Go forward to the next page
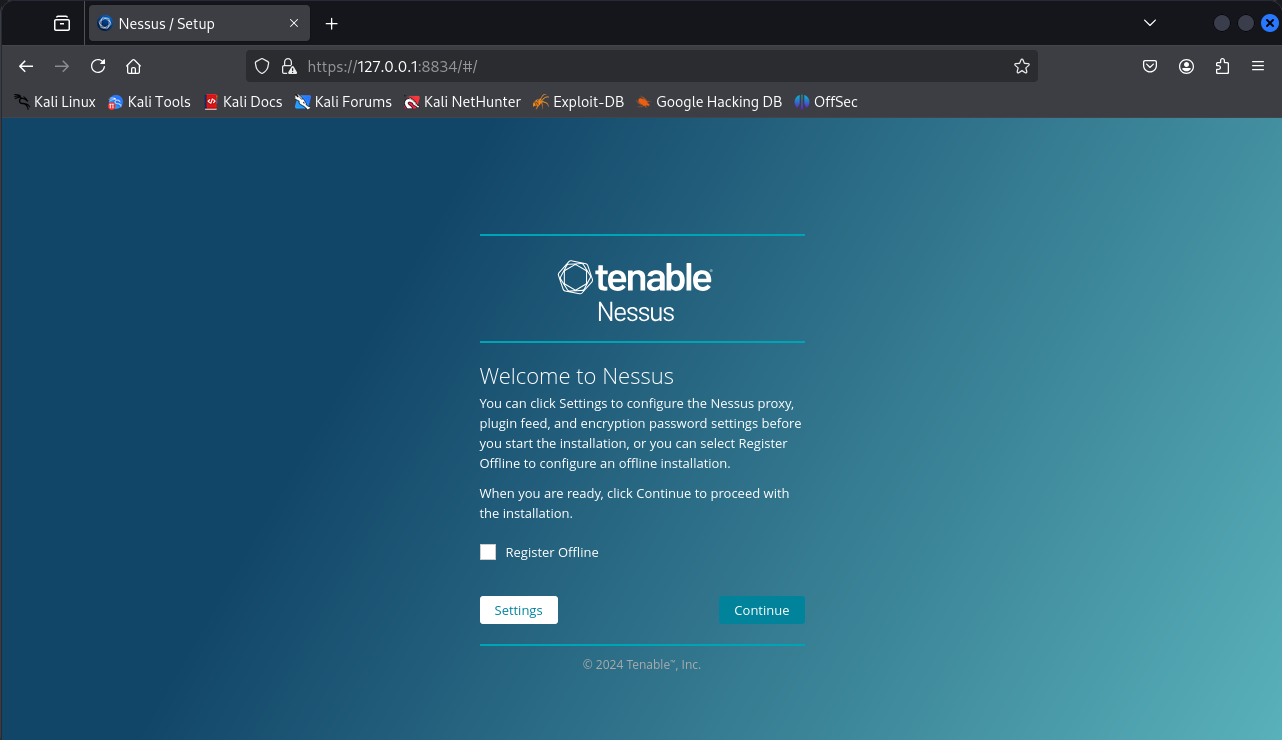Screen dimensions: 1282x740 (62, 66)
